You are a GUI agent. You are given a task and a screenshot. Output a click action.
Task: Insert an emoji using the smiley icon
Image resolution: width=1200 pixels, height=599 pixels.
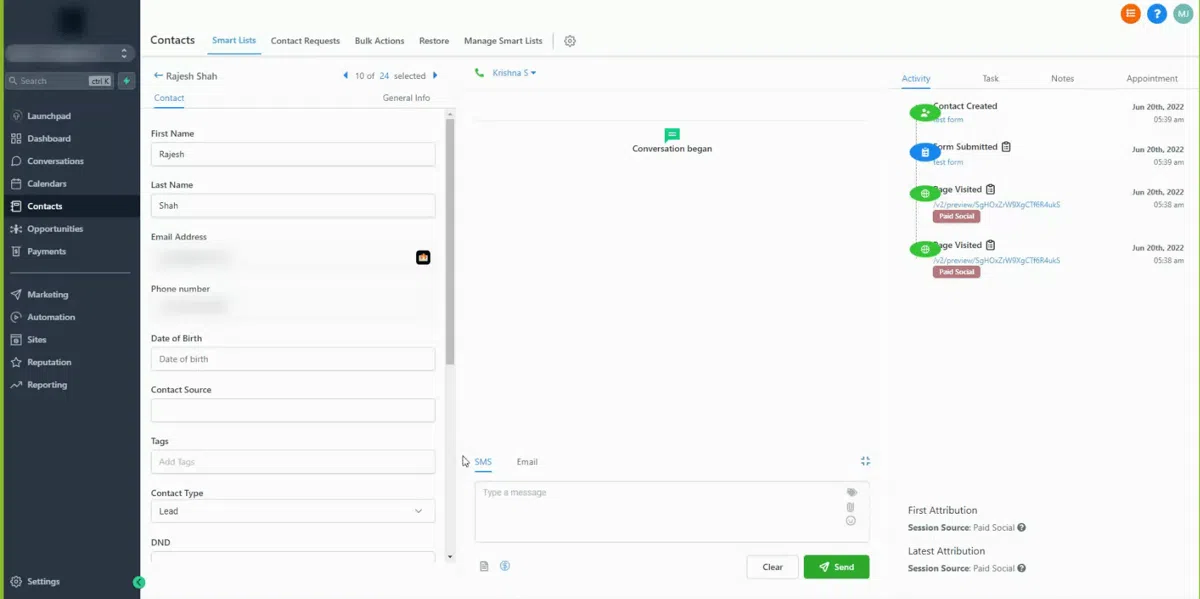point(851,521)
